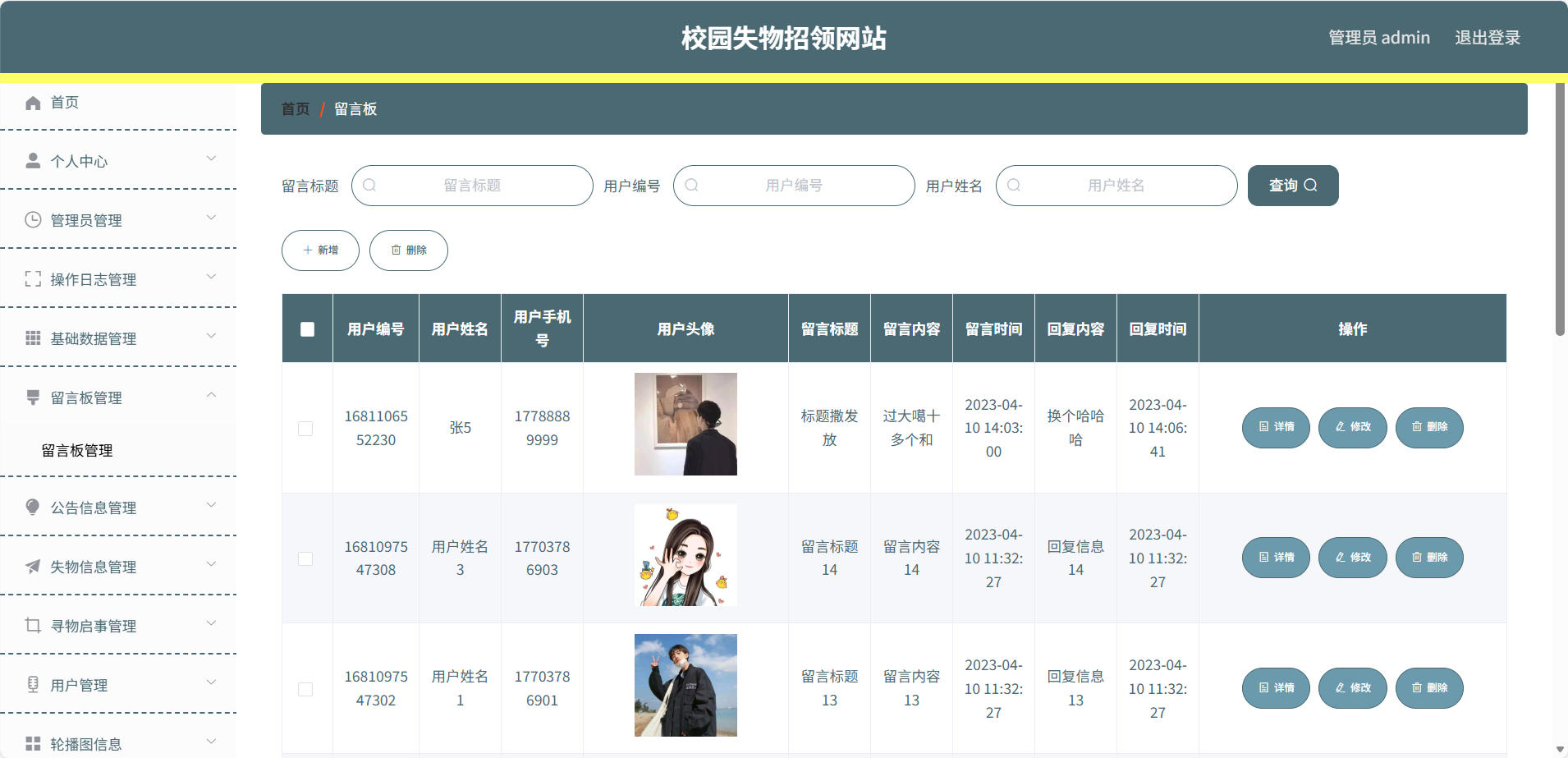Click 修改 for the row with user 张5
This screenshot has width=1568, height=758.
[1352, 428]
